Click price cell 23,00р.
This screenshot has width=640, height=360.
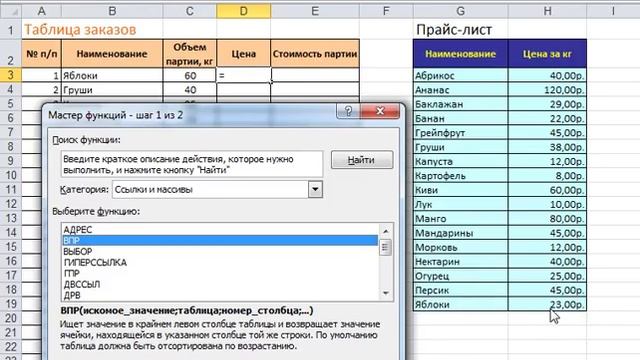[547, 304]
